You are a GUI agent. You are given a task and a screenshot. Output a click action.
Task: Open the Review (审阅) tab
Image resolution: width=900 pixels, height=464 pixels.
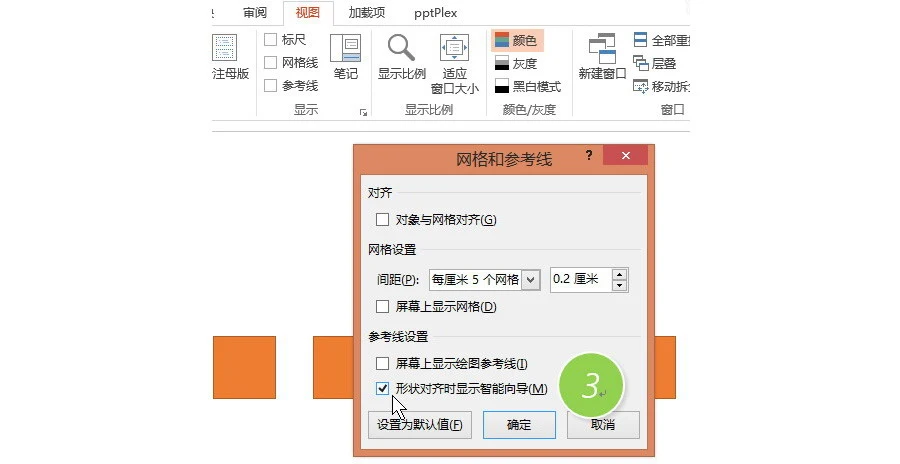pos(255,13)
